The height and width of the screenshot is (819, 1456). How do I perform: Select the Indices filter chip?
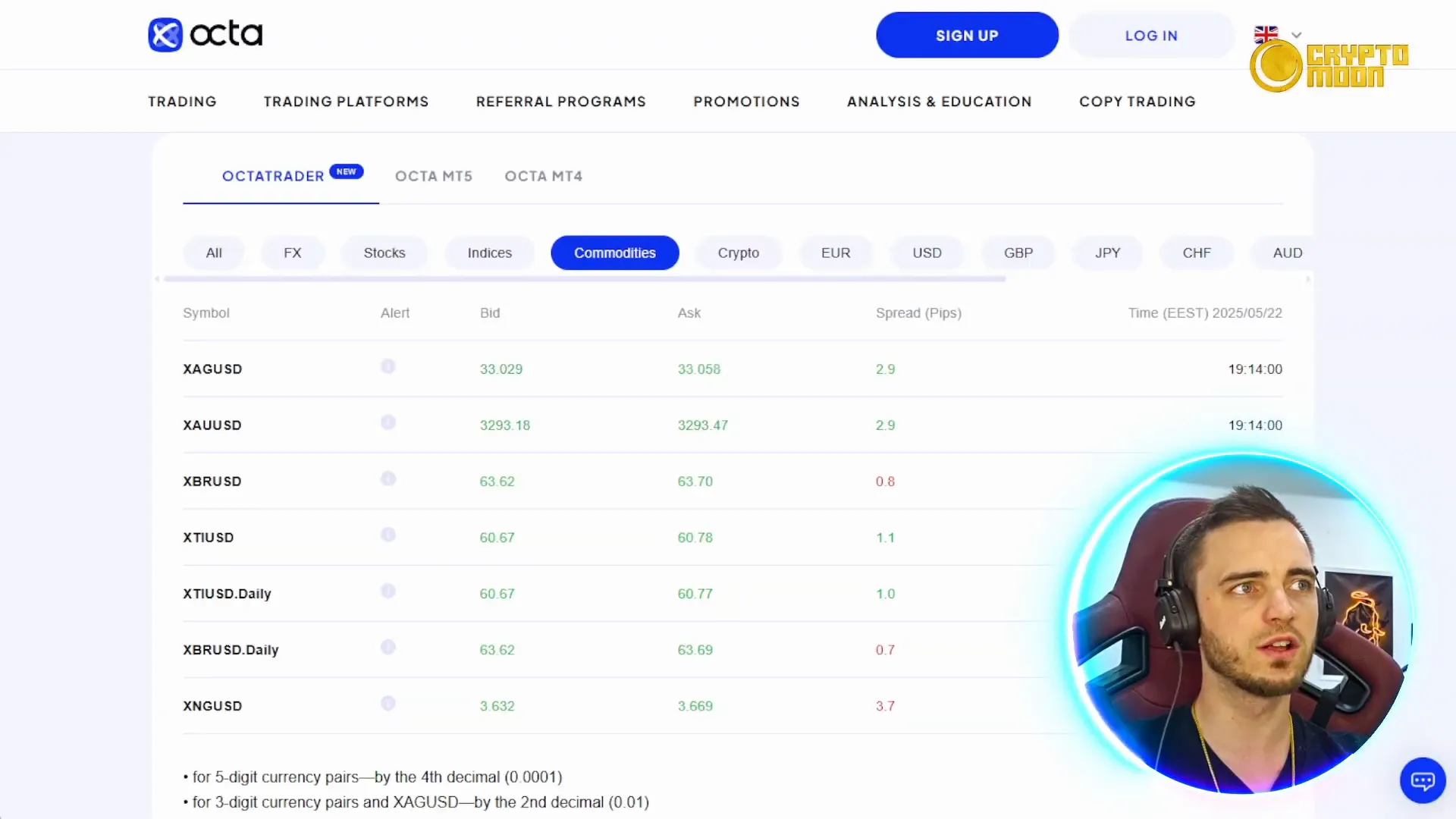[x=490, y=253]
